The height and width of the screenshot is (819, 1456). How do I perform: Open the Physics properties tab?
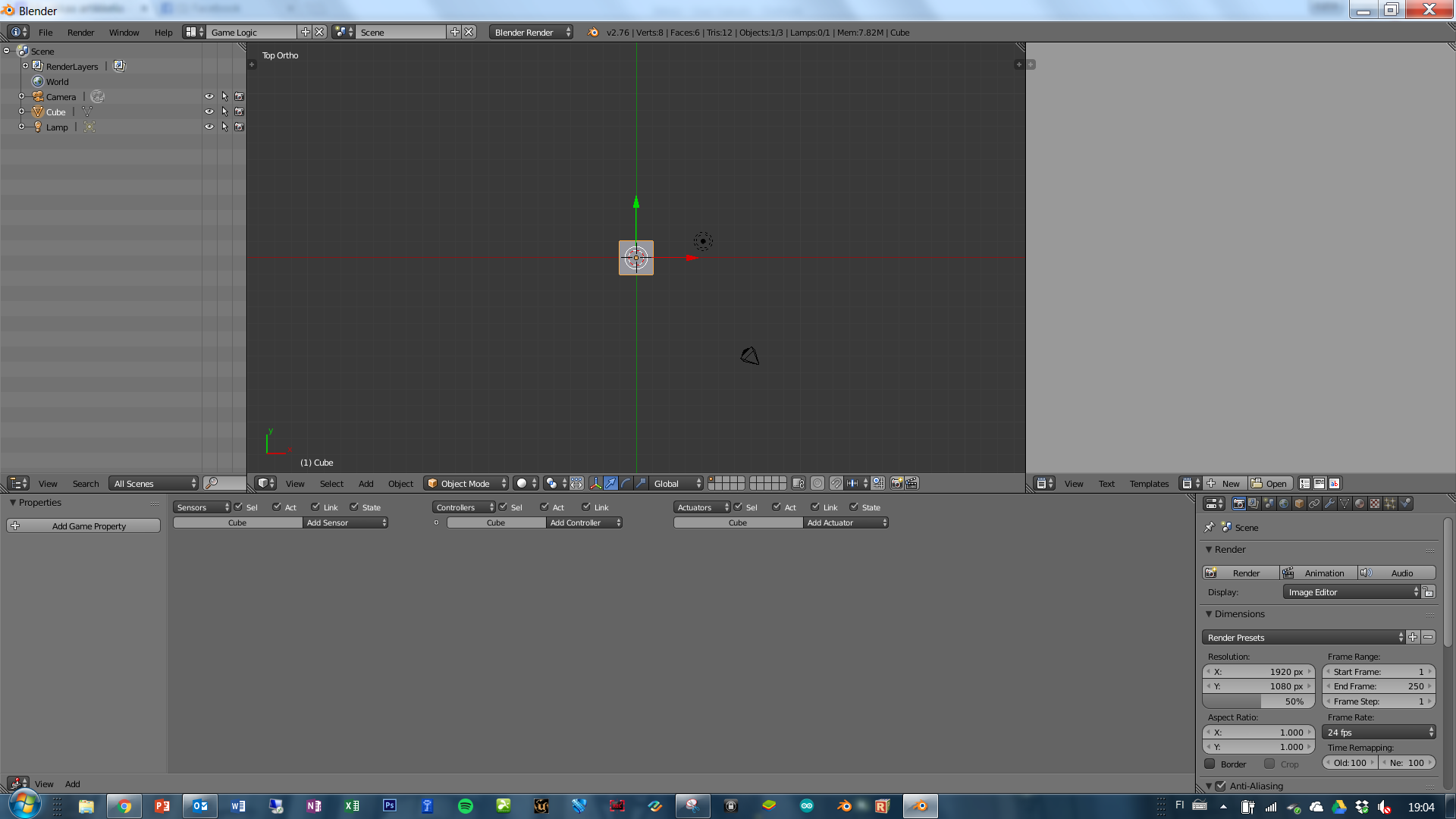(1405, 504)
